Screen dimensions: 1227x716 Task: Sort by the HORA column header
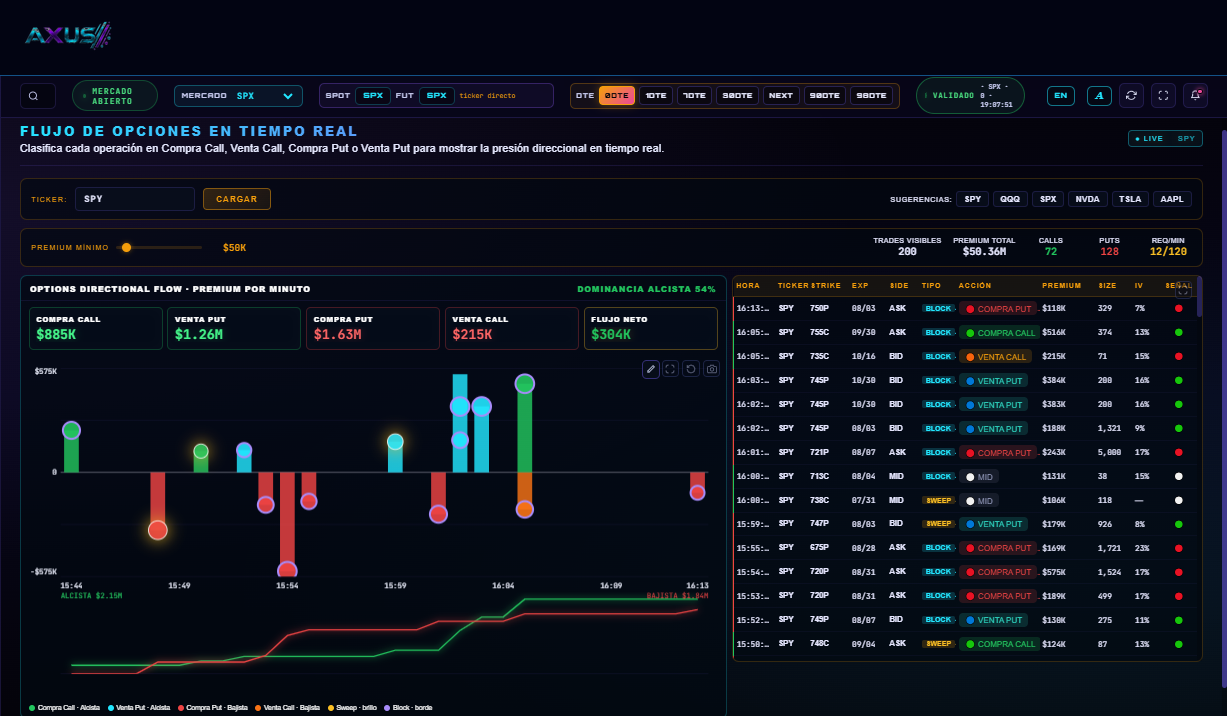tap(748, 285)
